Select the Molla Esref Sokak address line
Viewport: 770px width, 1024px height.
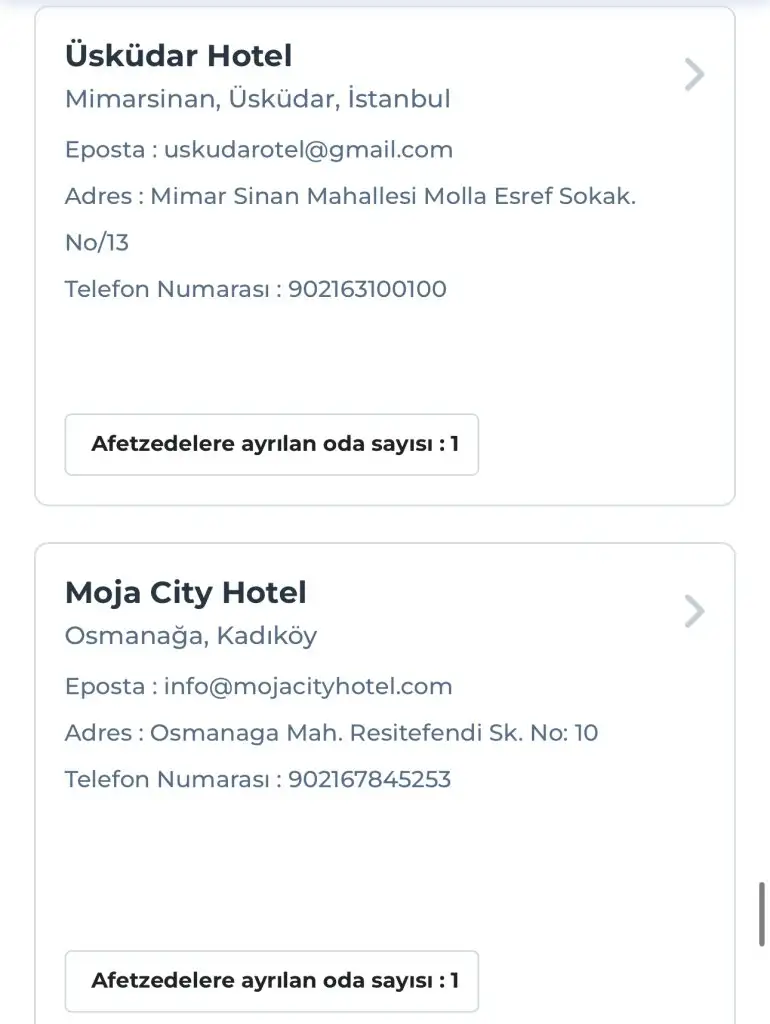[393, 196]
